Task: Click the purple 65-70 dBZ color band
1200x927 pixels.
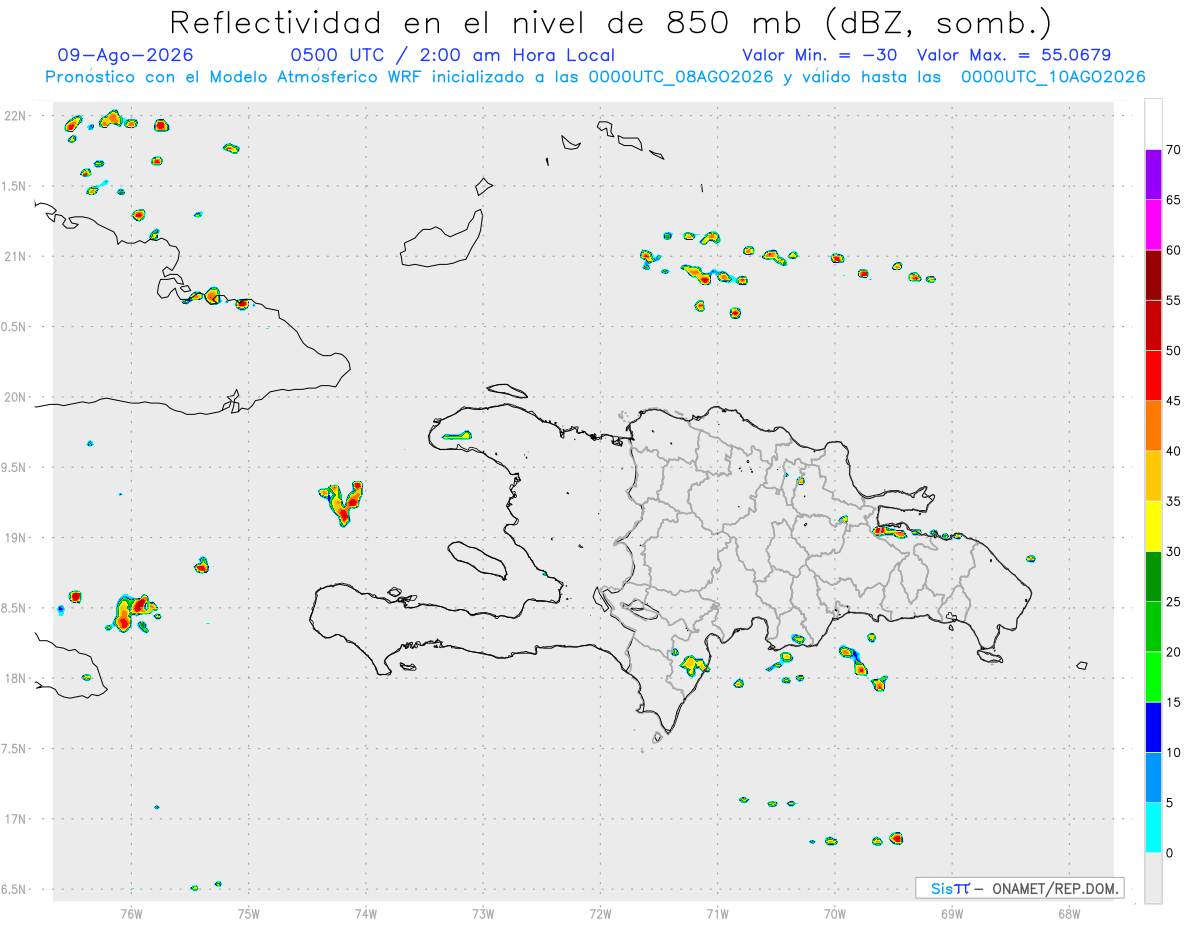Action: pos(1153,175)
